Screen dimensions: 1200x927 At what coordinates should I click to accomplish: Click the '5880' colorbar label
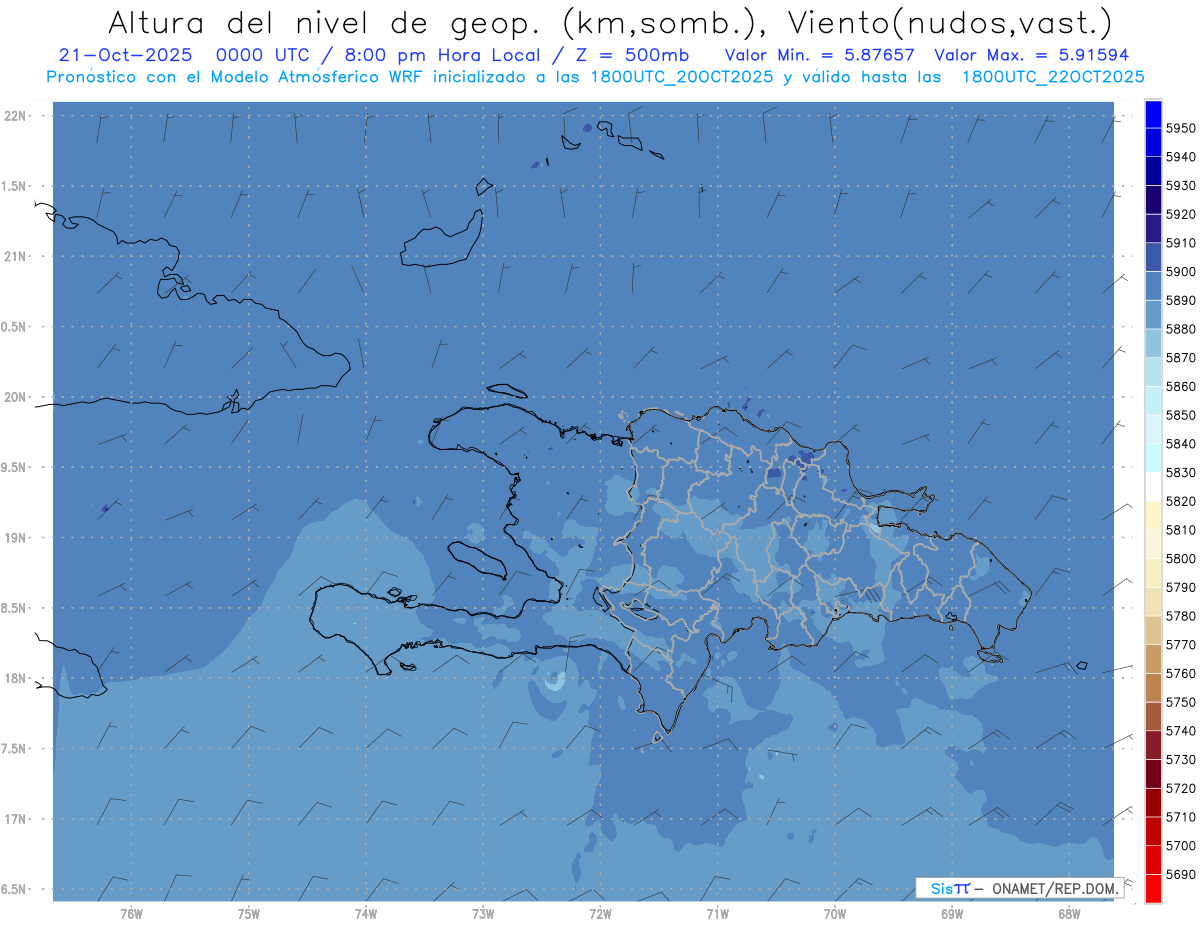coord(1181,329)
